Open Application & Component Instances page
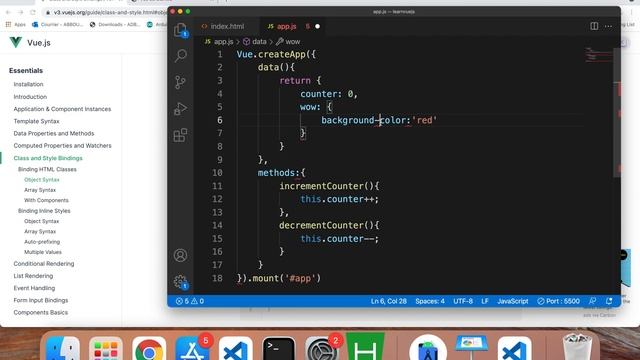The image size is (640, 360). 62,109
